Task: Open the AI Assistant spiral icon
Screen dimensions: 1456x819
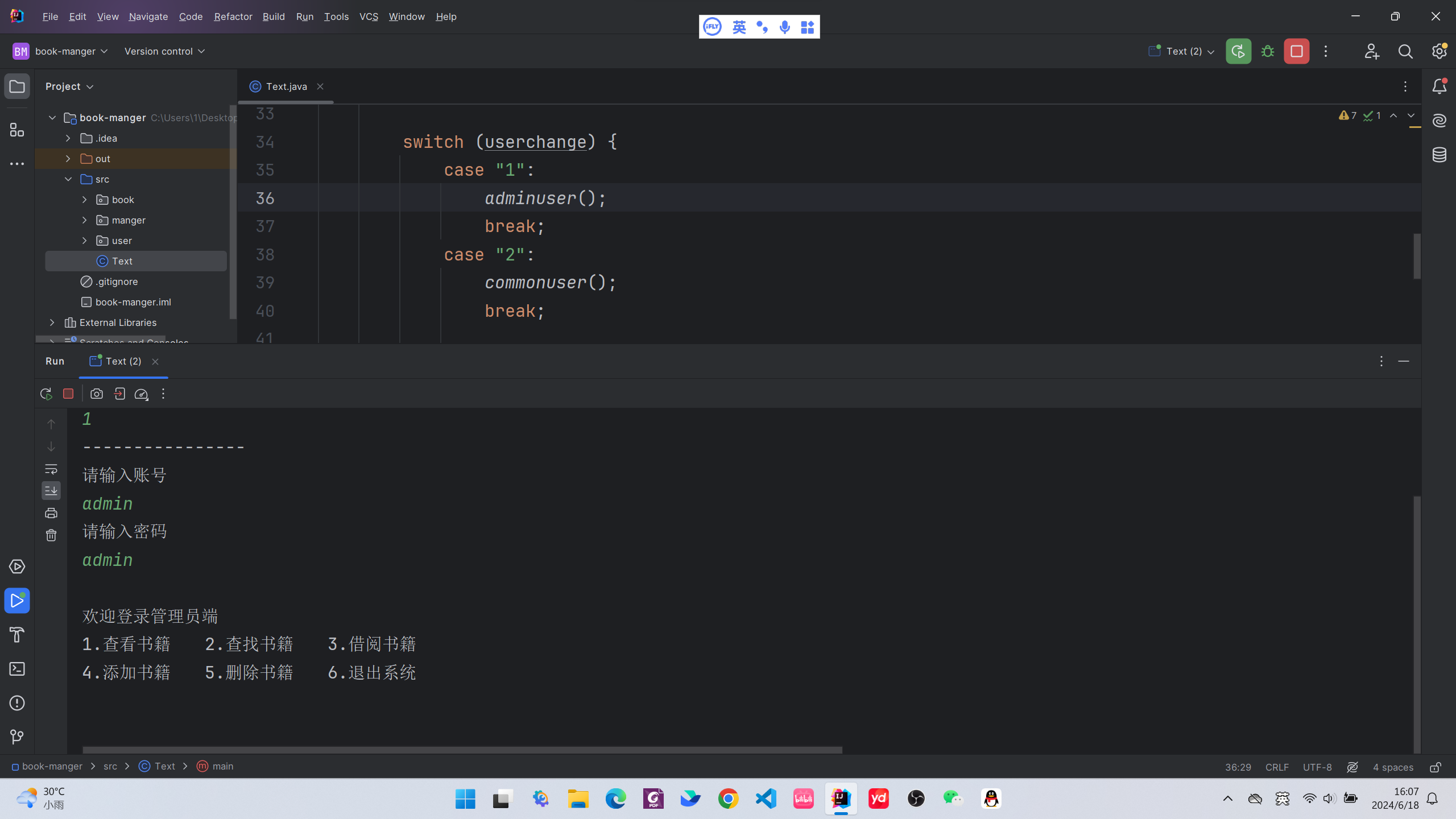Action: (x=1439, y=121)
